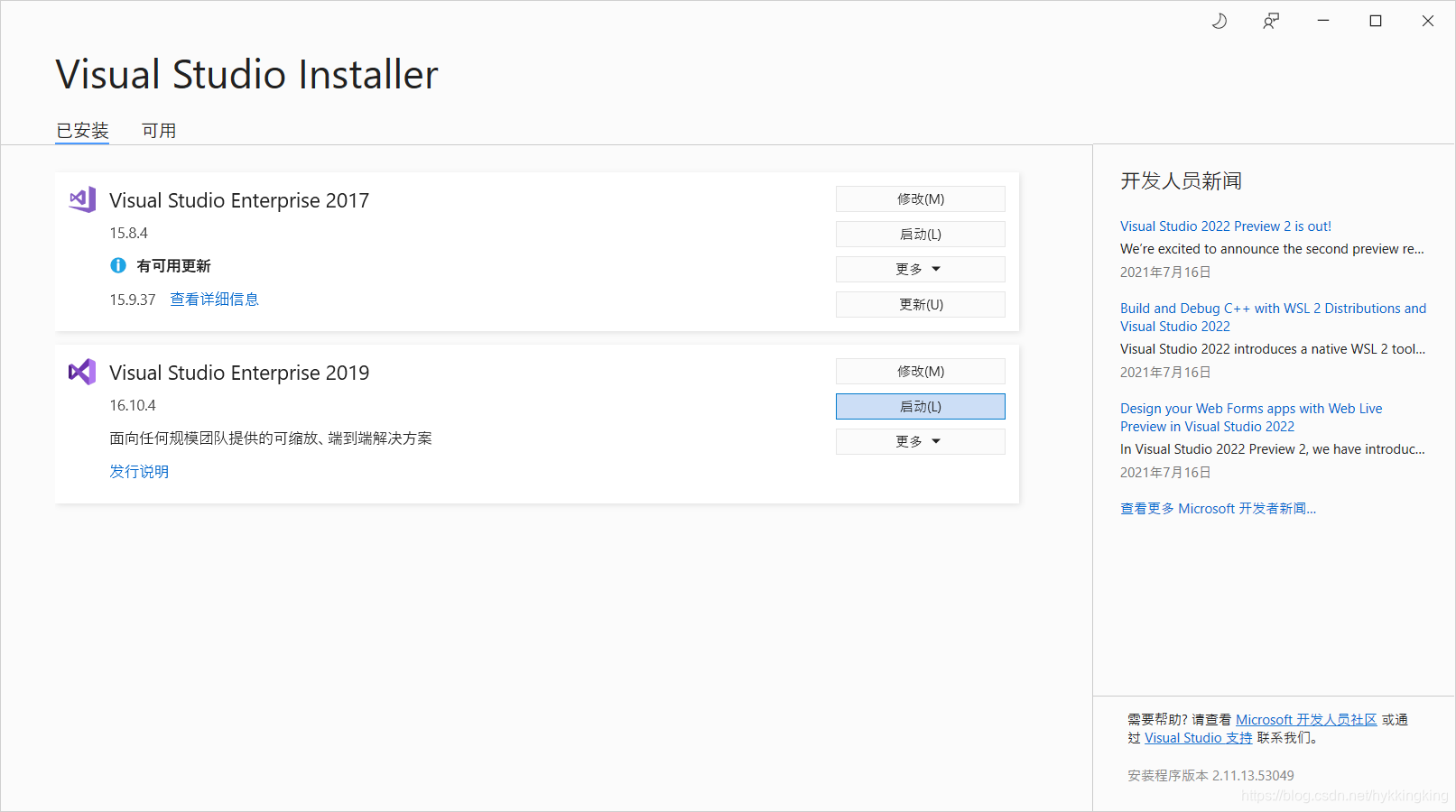This screenshot has width=1456, height=812.
Task: Click 'In Visual Studio 2022 Preview 2' news summary
Action: (1273, 449)
